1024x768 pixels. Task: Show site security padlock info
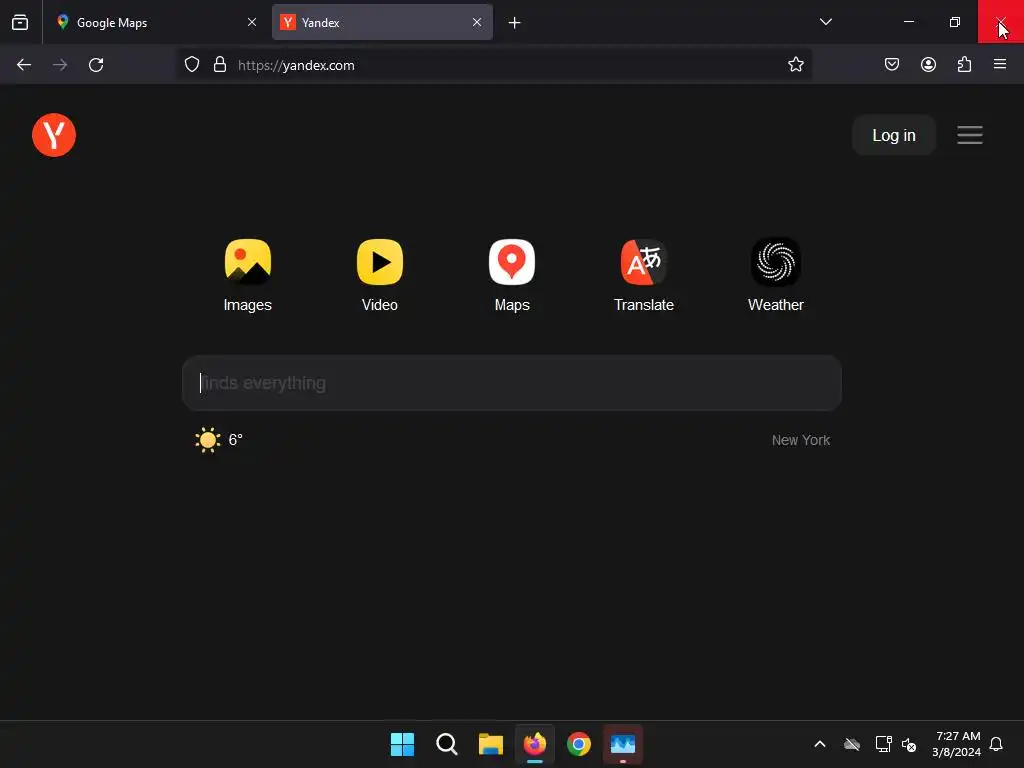(x=220, y=65)
